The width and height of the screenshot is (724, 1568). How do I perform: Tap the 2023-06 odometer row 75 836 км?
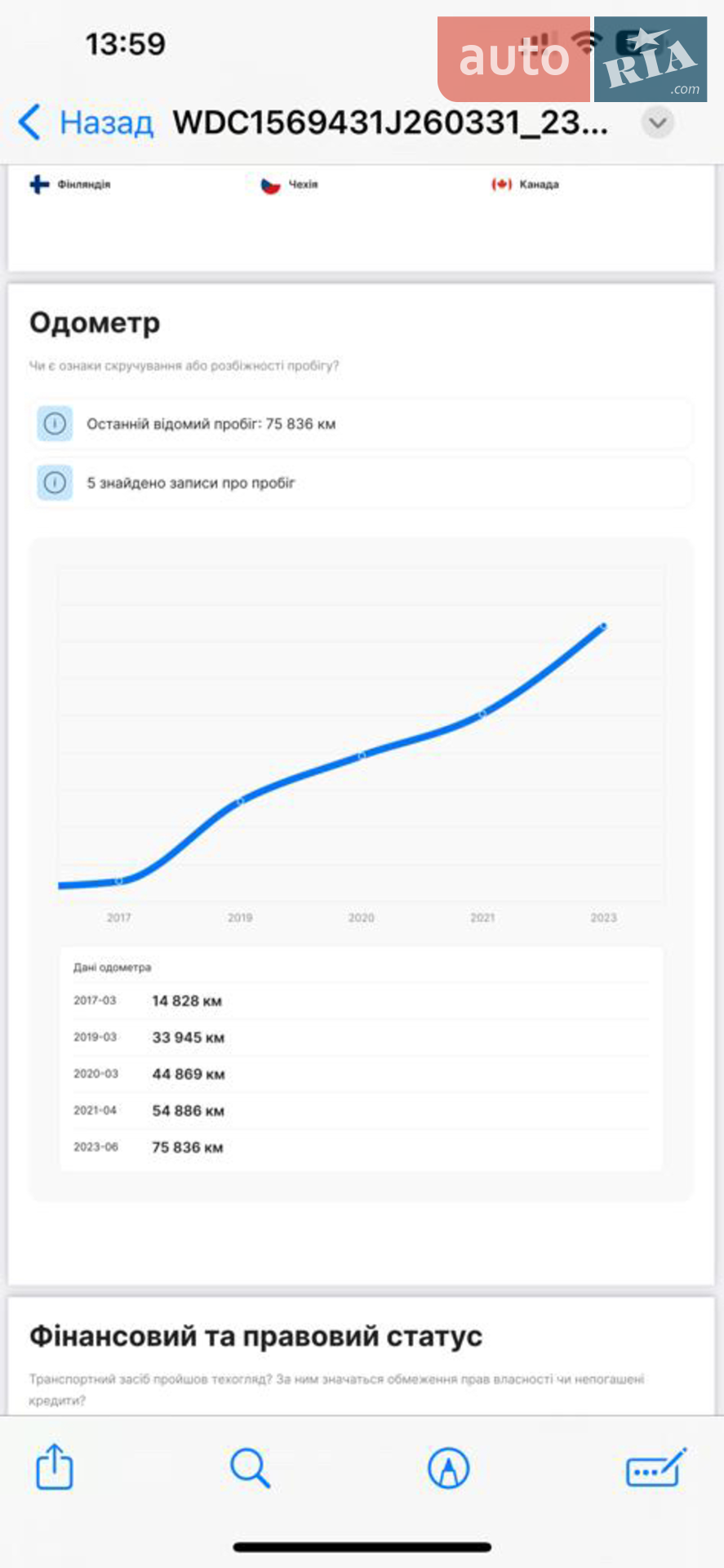coord(361,1147)
